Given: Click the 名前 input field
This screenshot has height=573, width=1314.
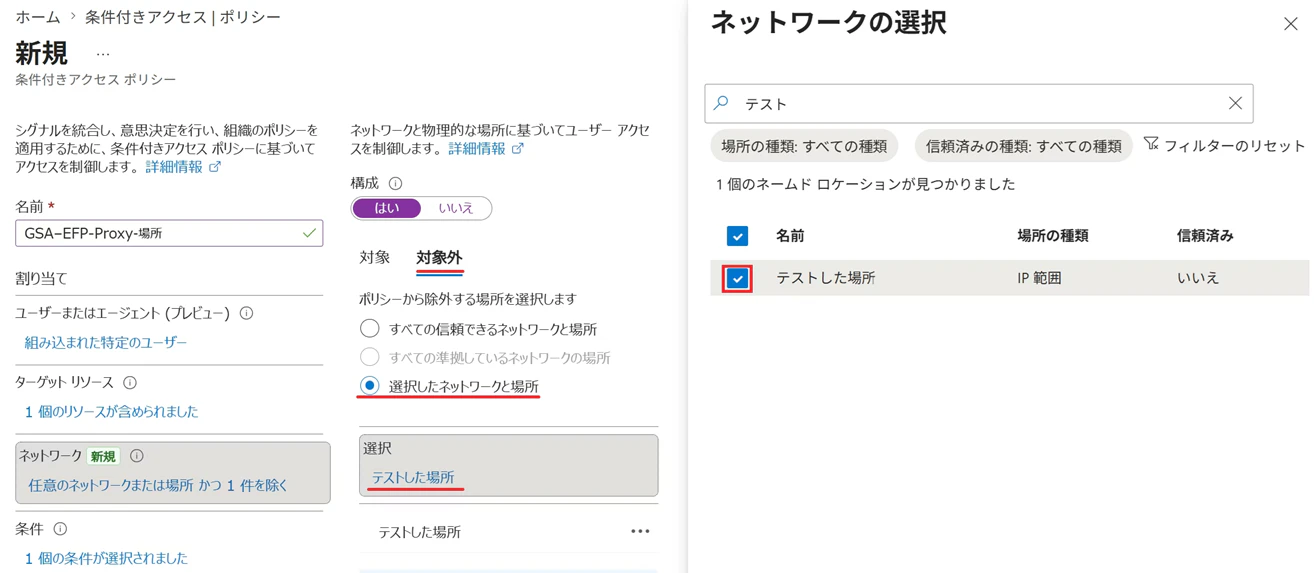Looking at the screenshot, I should point(169,233).
